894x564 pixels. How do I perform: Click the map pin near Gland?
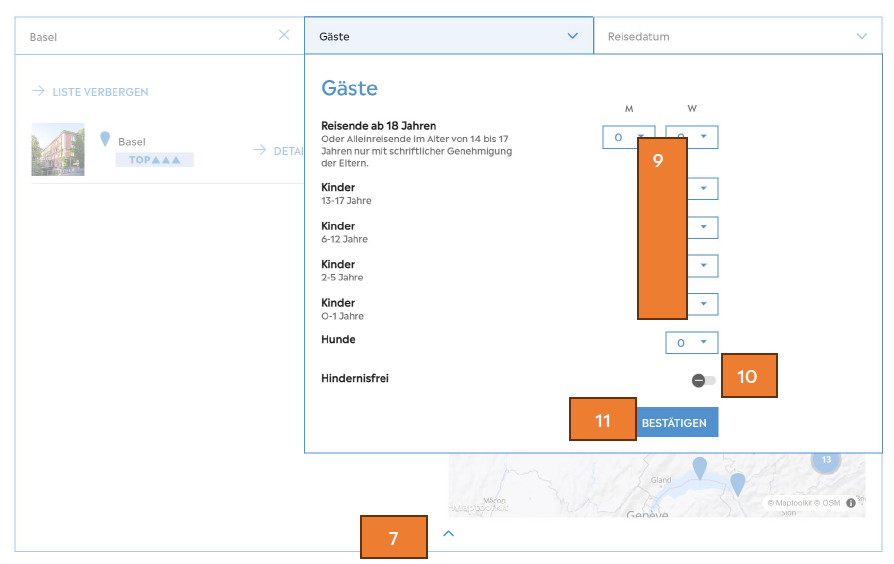pyautogui.click(x=700, y=468)
